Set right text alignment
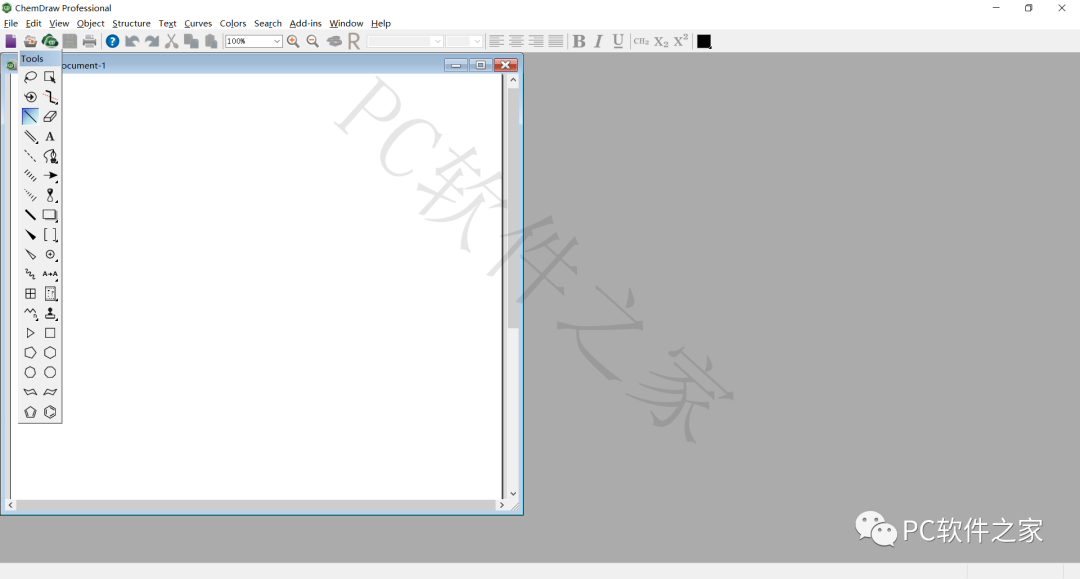Screen dimensions: 1080x579 [x=536, y=41]
